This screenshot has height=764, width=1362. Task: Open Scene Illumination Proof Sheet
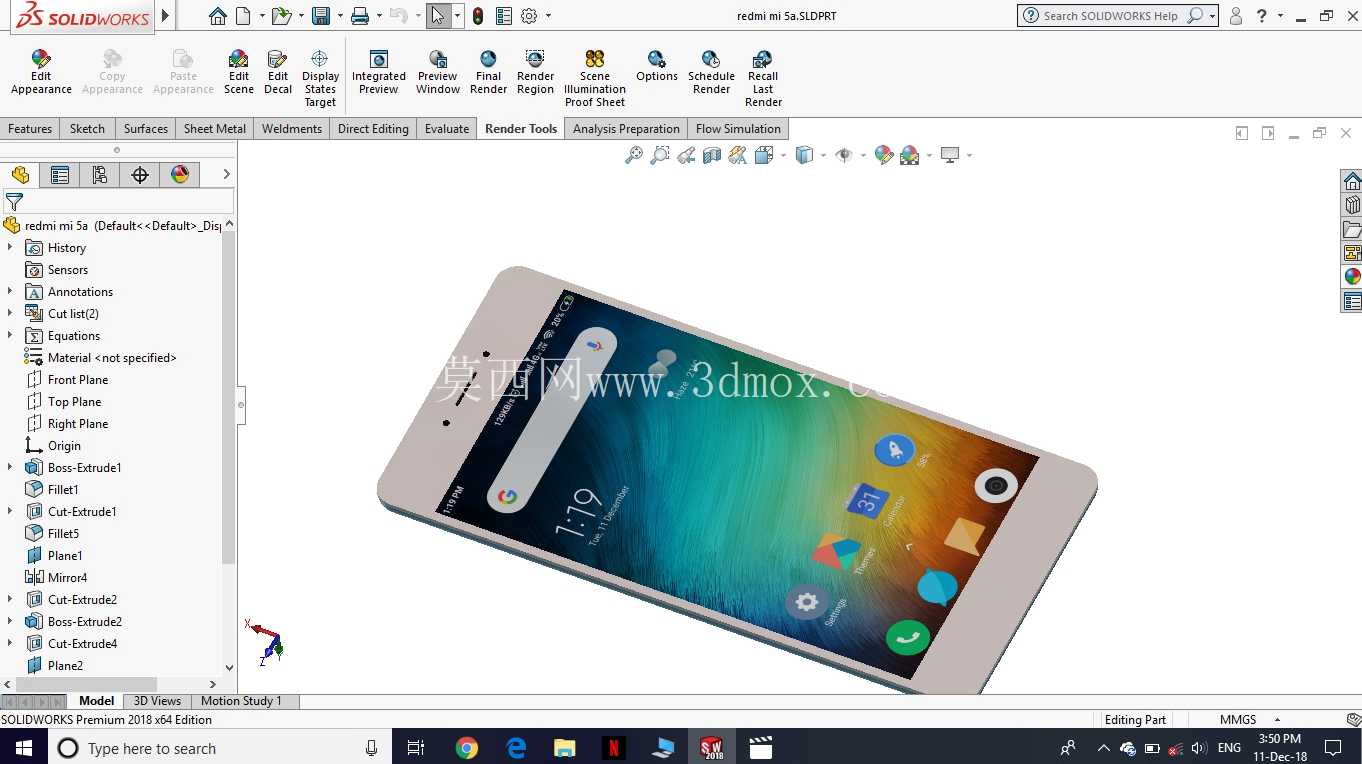[x=595, y=78]
